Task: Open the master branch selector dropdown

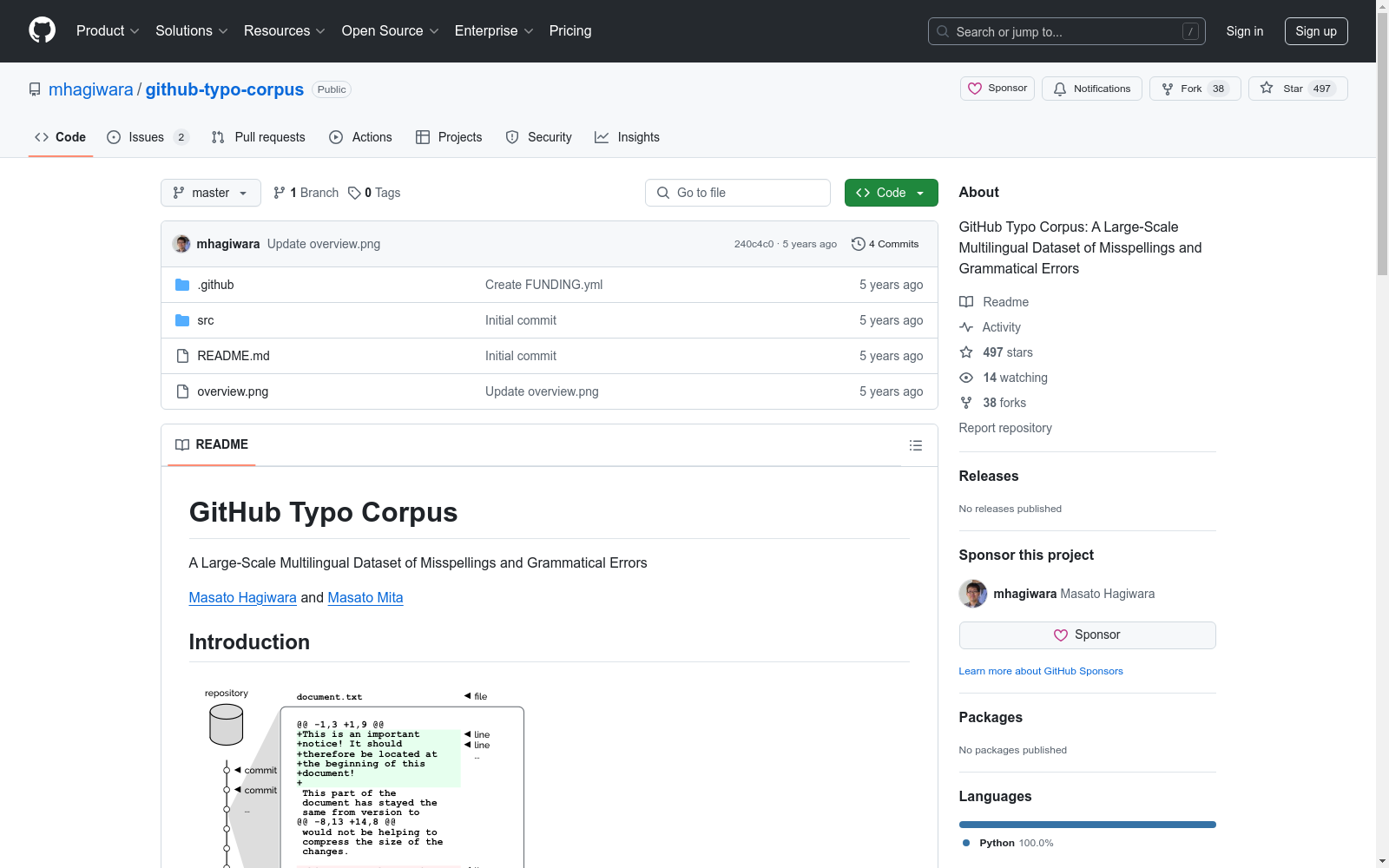Action: click(x=211, y=193)
